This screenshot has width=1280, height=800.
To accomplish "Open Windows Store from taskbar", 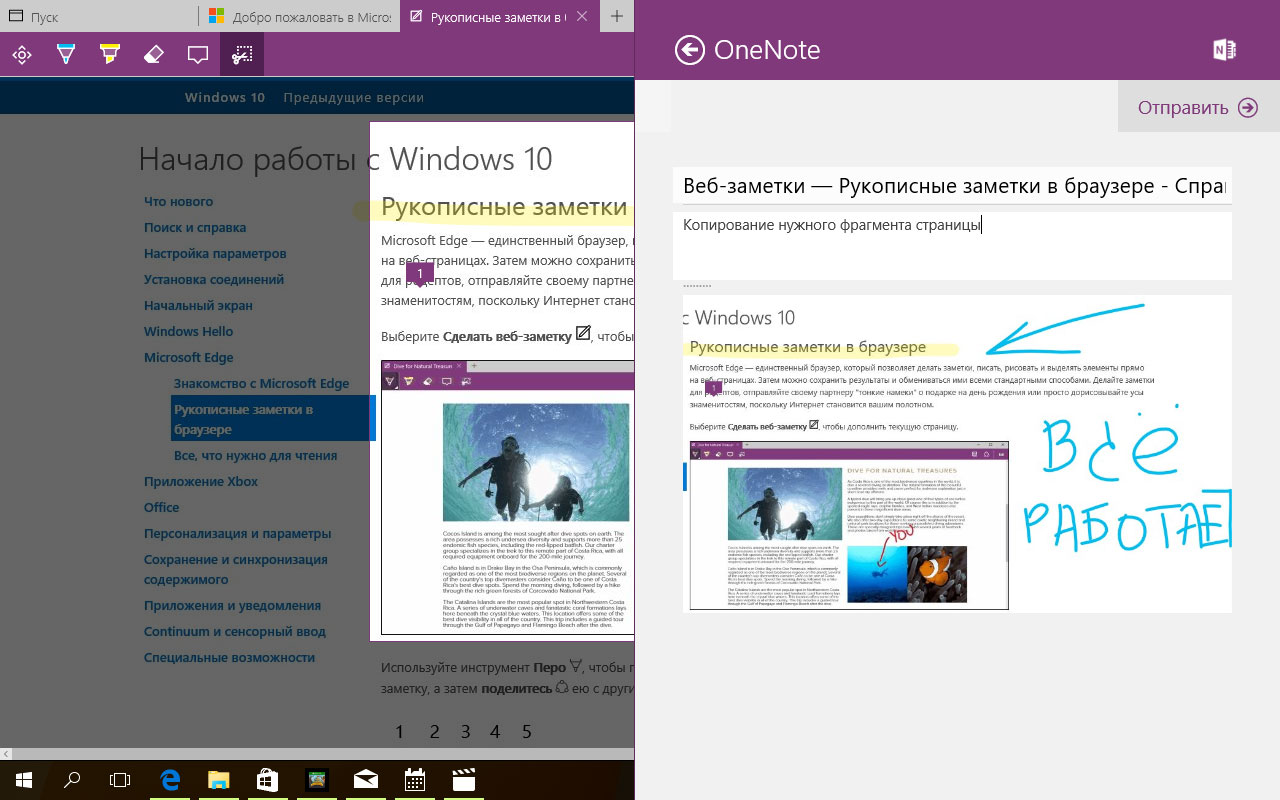I will tap(268, 780).
